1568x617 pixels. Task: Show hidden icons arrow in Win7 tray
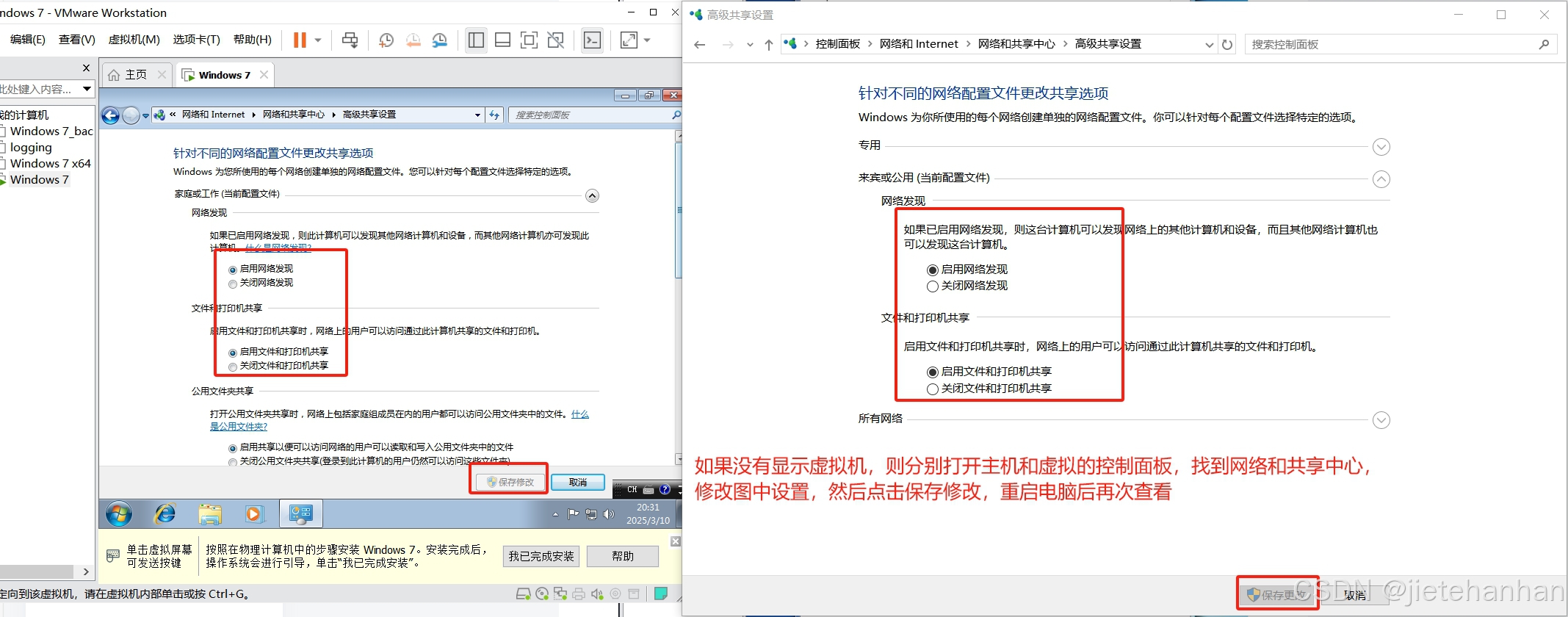(556, 514)
